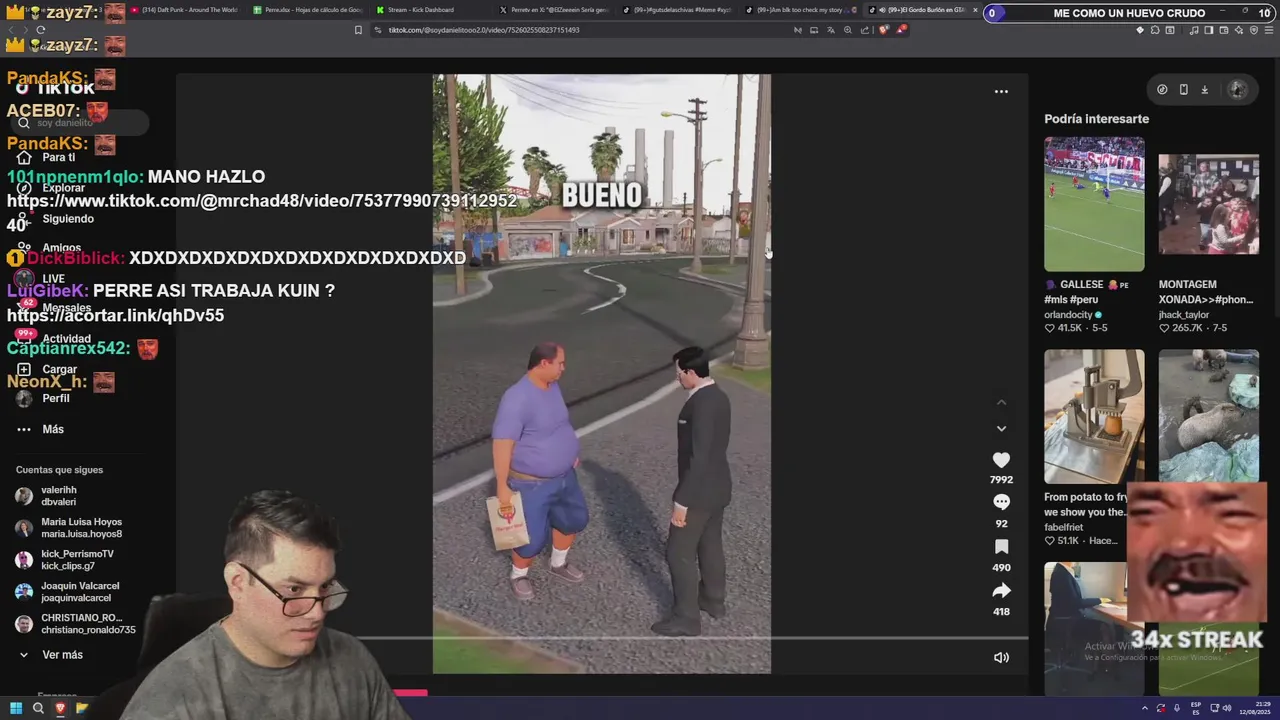Image resolution: width=1280 pixels, height=720 pixels.
Task: Click the TikTok coins icon in top pill
Action: click(1162, 89)
